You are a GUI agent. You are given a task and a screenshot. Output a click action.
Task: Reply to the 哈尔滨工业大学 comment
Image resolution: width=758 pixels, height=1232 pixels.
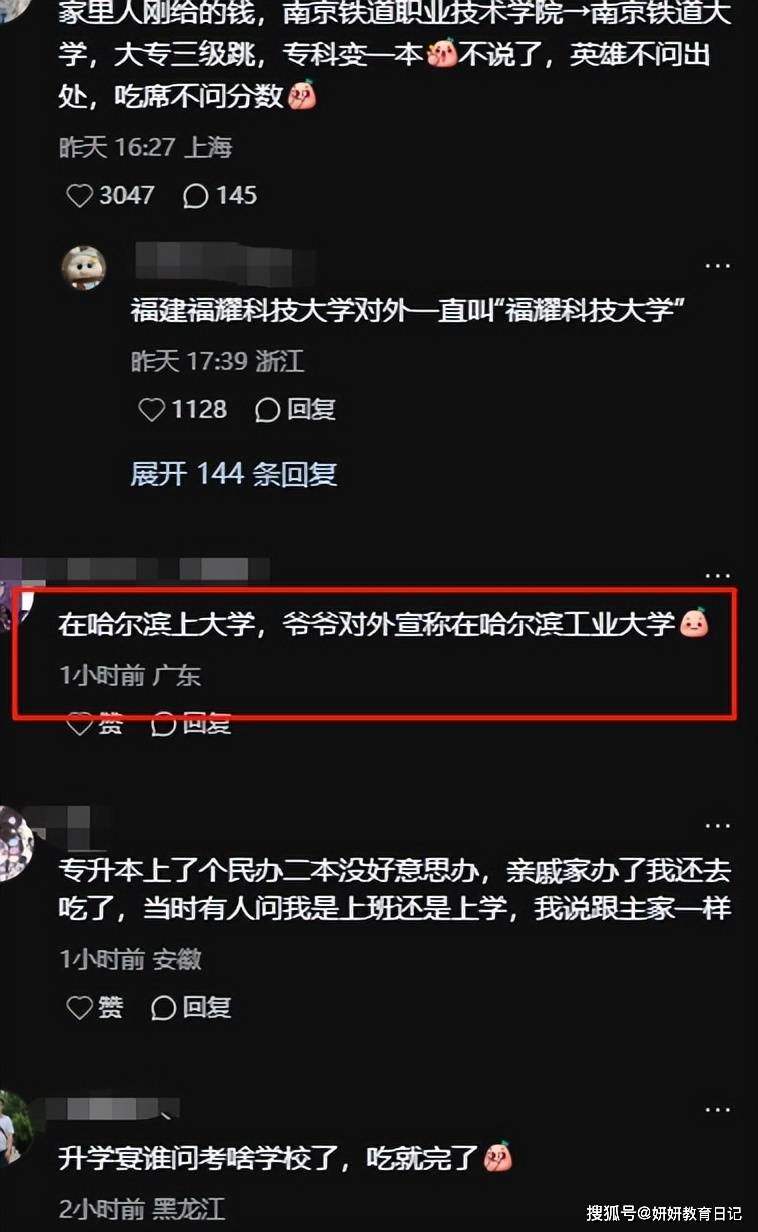point(191,724)
